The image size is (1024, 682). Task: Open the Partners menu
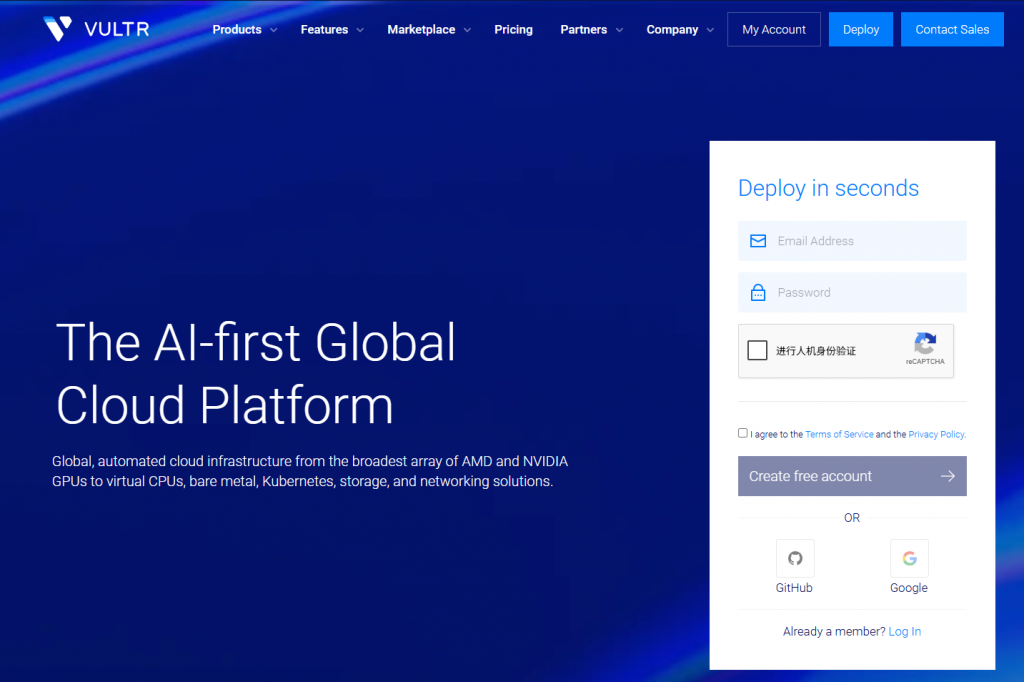[584, 29]
